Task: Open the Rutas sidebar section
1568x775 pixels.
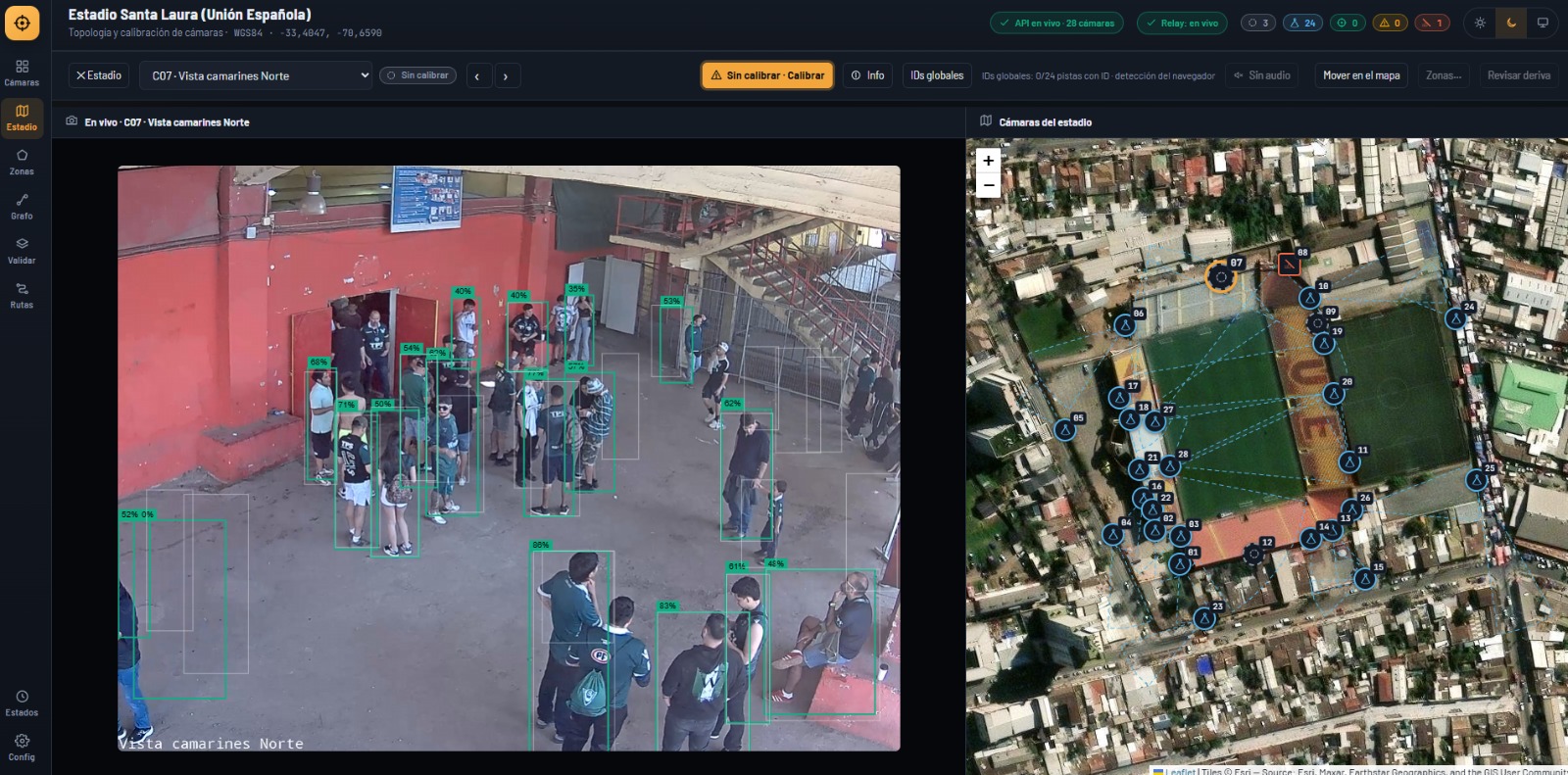Action: click(x=22, y=295)
